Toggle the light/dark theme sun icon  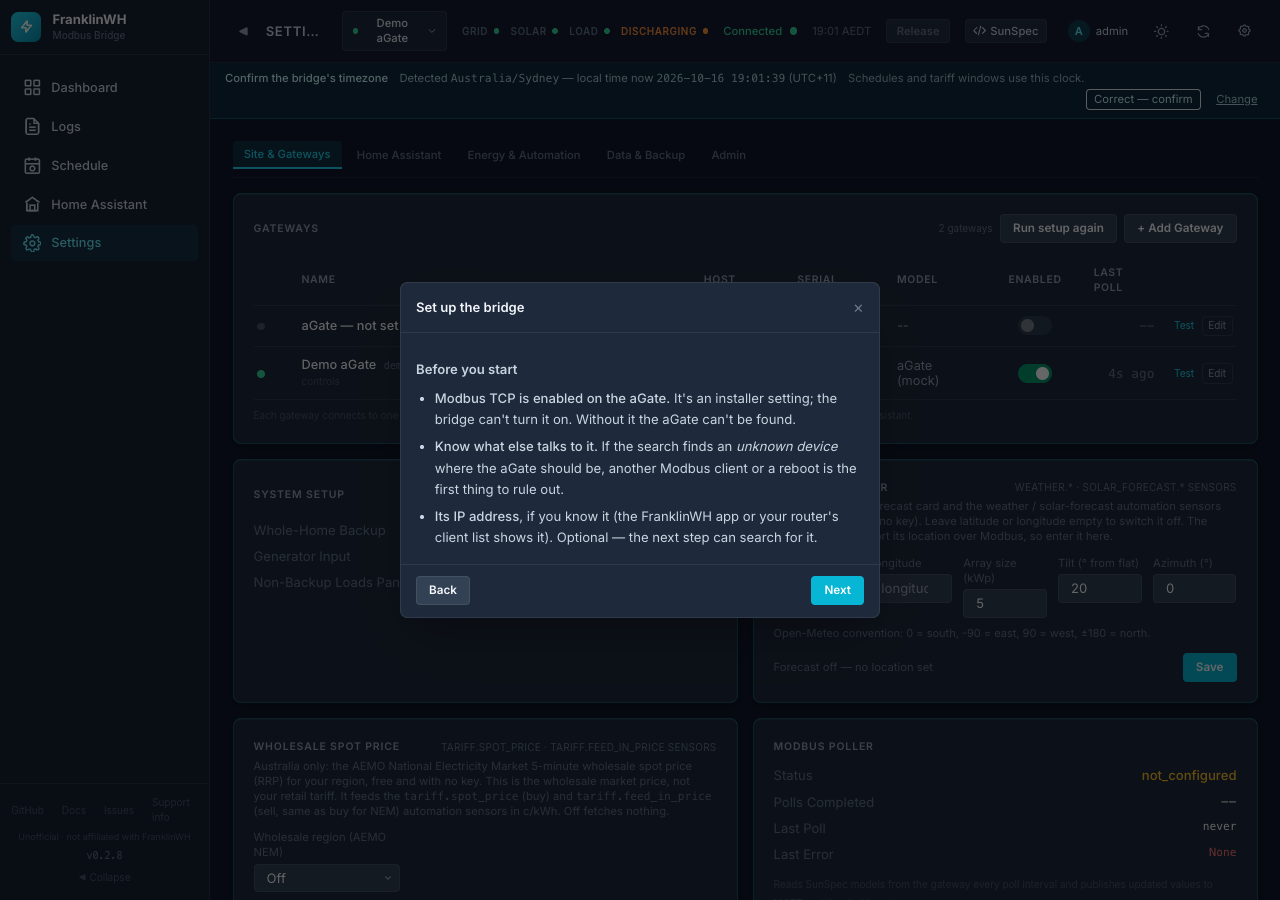tap(1161, 31)
